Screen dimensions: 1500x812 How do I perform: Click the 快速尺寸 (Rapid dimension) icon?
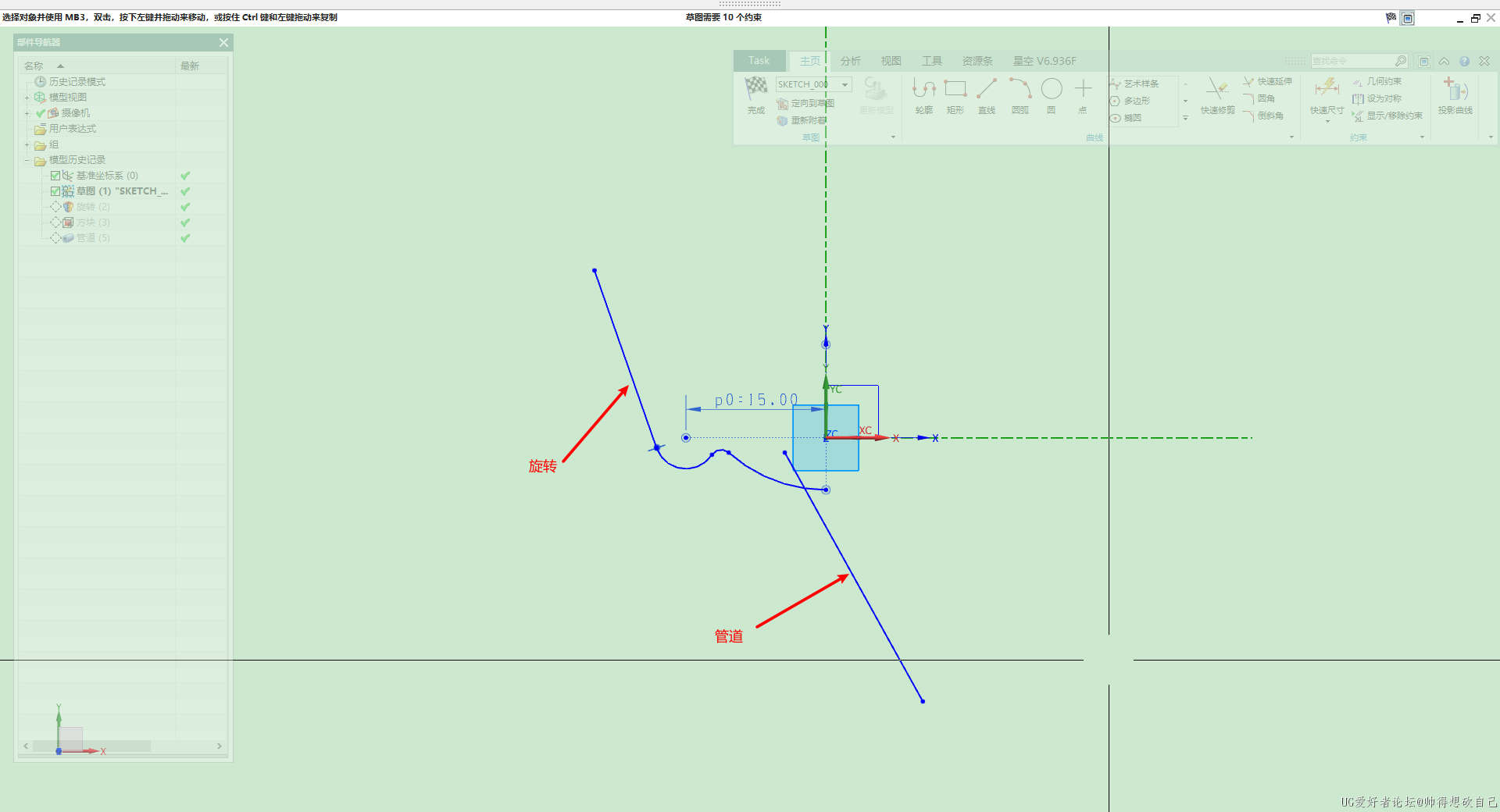[1327, 88]
